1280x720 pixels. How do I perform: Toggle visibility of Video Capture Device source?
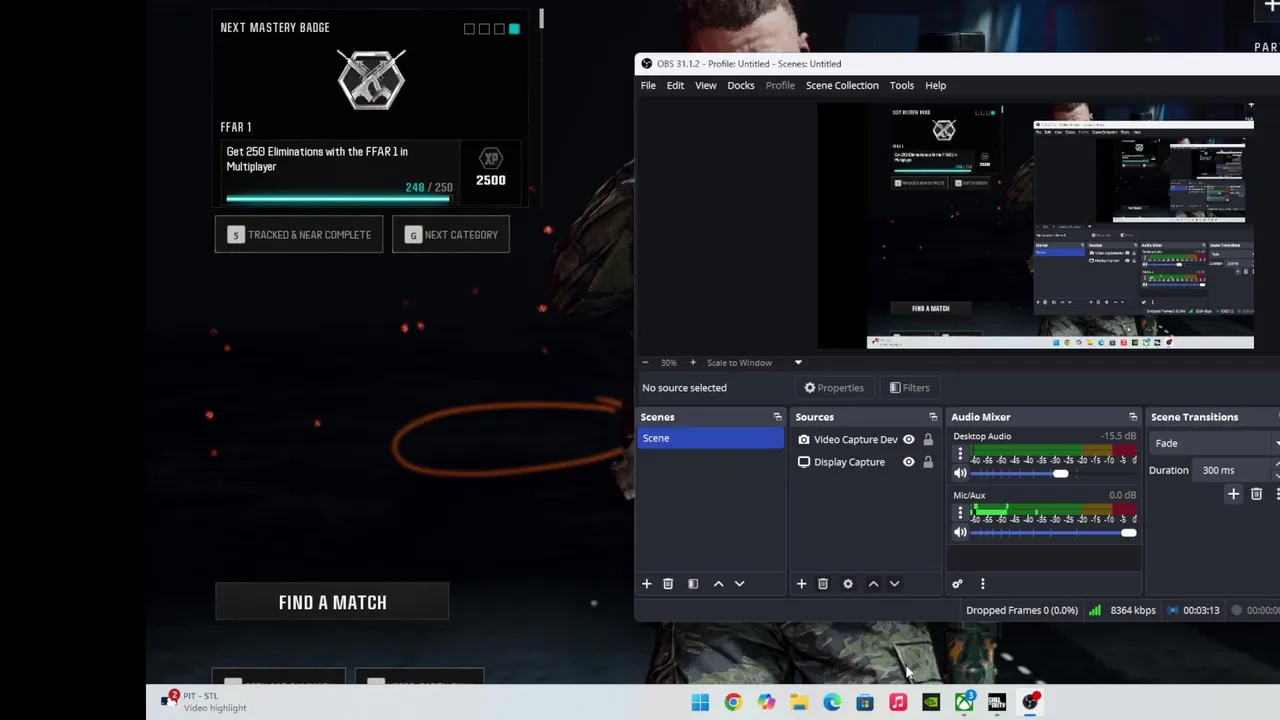909,440
